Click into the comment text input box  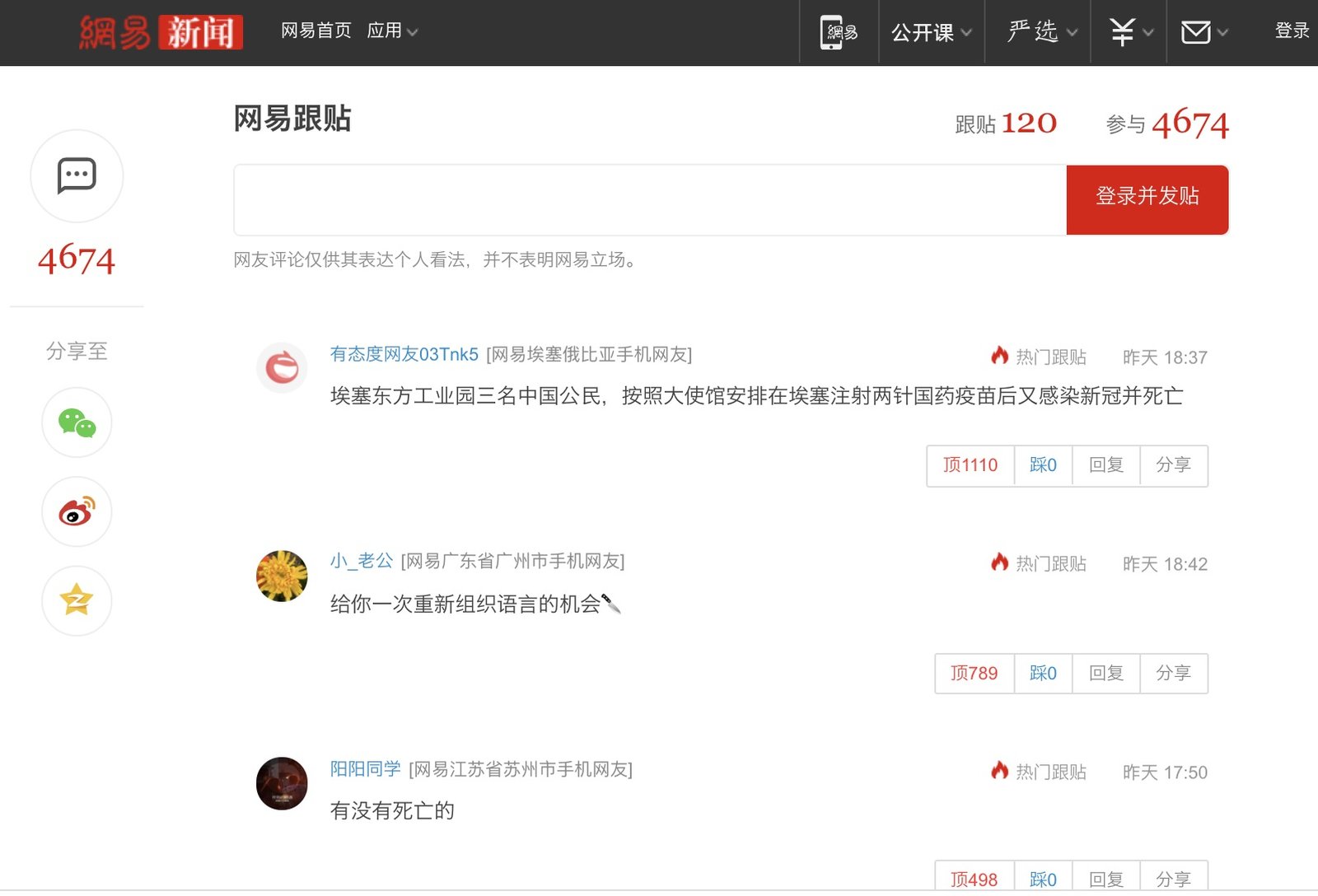pyautogui.click(x=649, y=200)
